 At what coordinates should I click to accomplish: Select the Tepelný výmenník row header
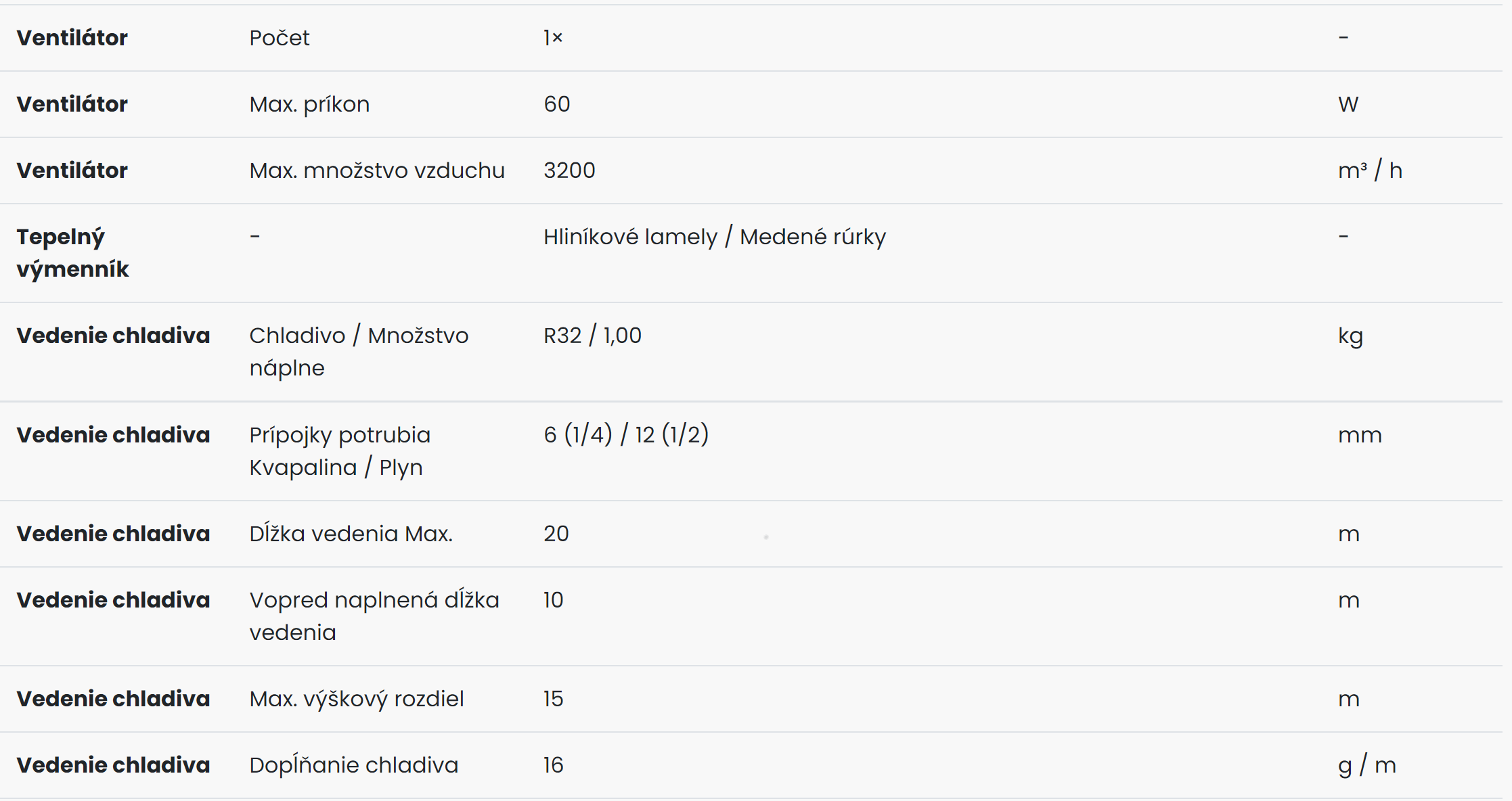coord(72,253)
